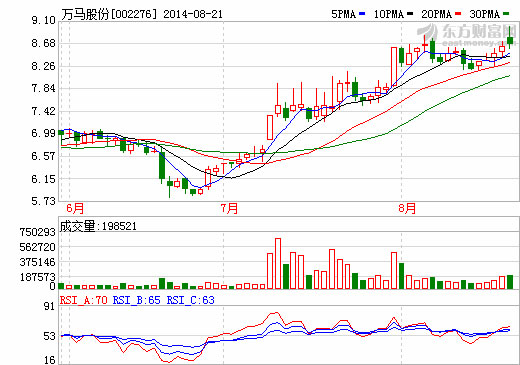
Task: Click the 10PMA legend label
Action: (x=389, y=14)
